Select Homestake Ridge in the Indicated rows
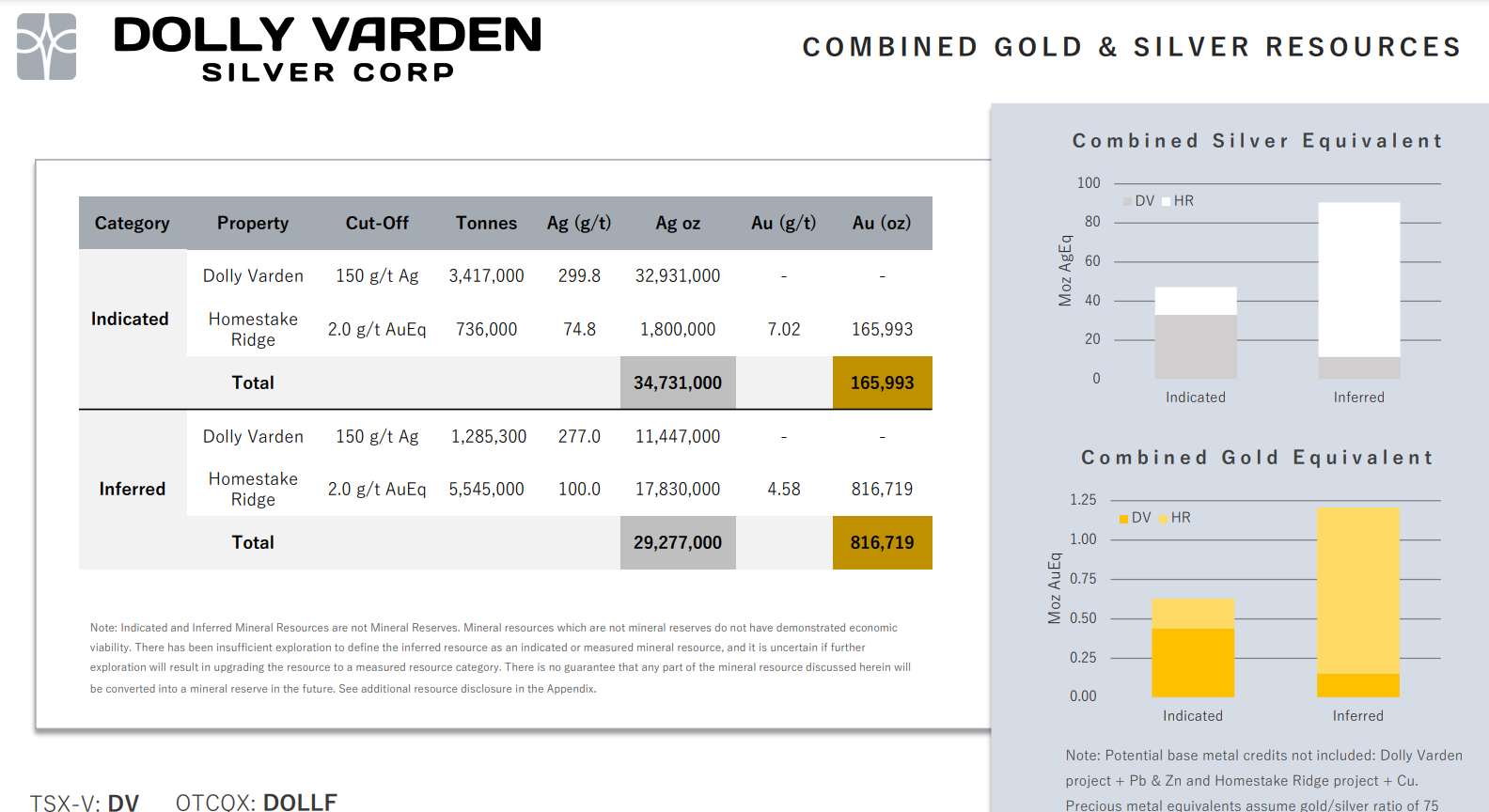 tap(253, 329)
